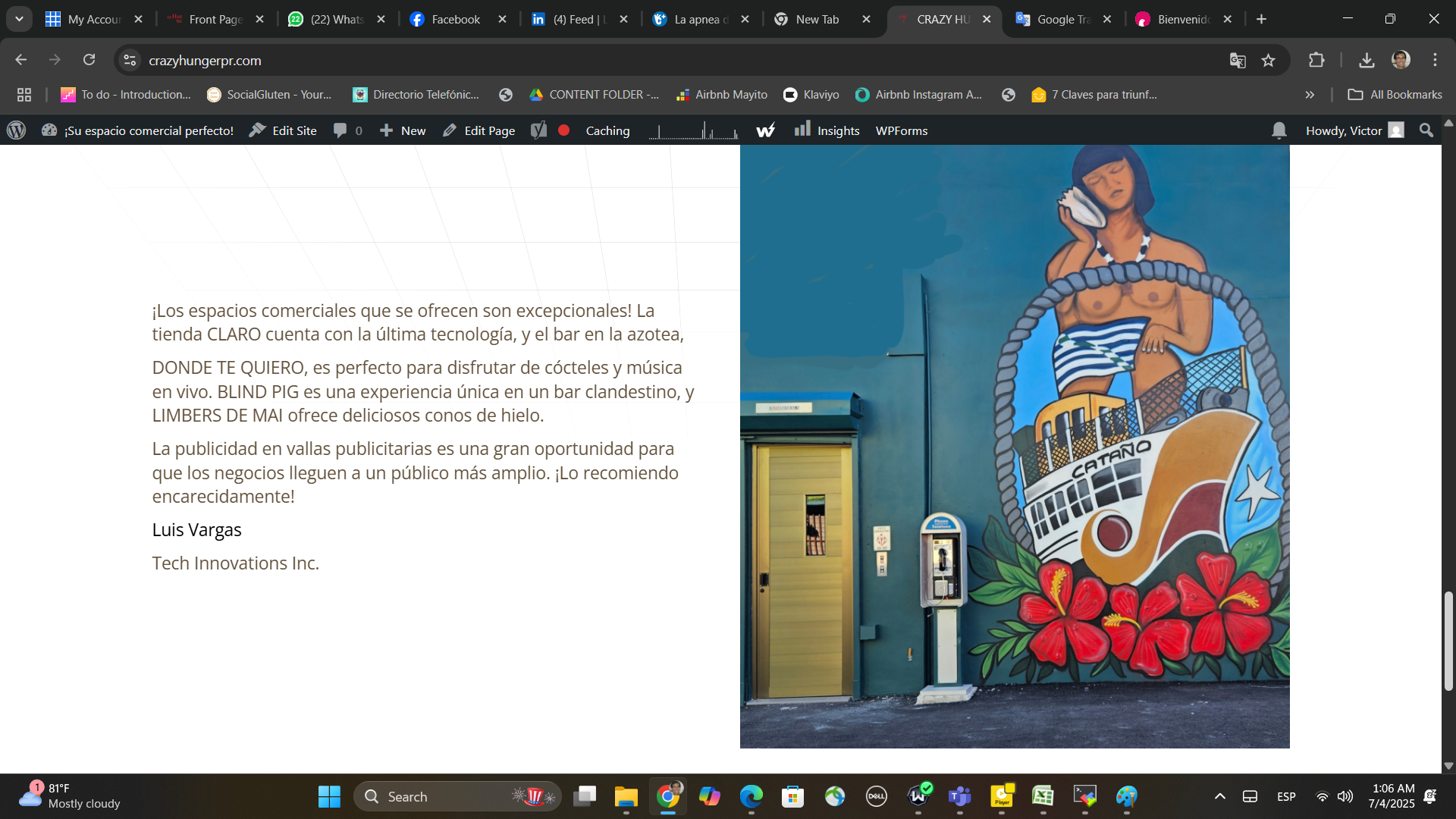The height and width of the screenshot is (819, 1456).
Task: Translate this page icon
Action: tap(1238, 60)
